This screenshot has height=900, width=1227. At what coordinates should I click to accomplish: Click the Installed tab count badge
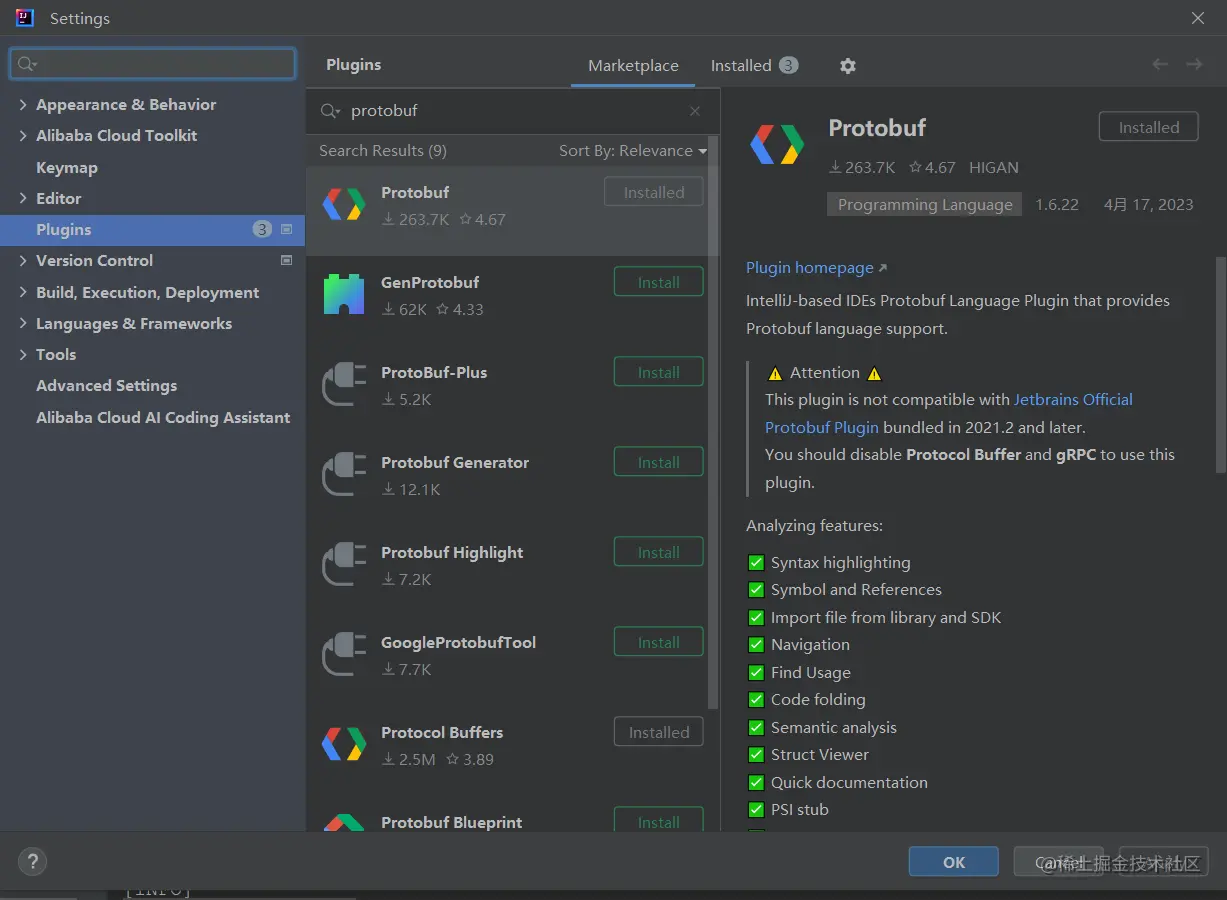pyautogui.click(x=788, y=65)
